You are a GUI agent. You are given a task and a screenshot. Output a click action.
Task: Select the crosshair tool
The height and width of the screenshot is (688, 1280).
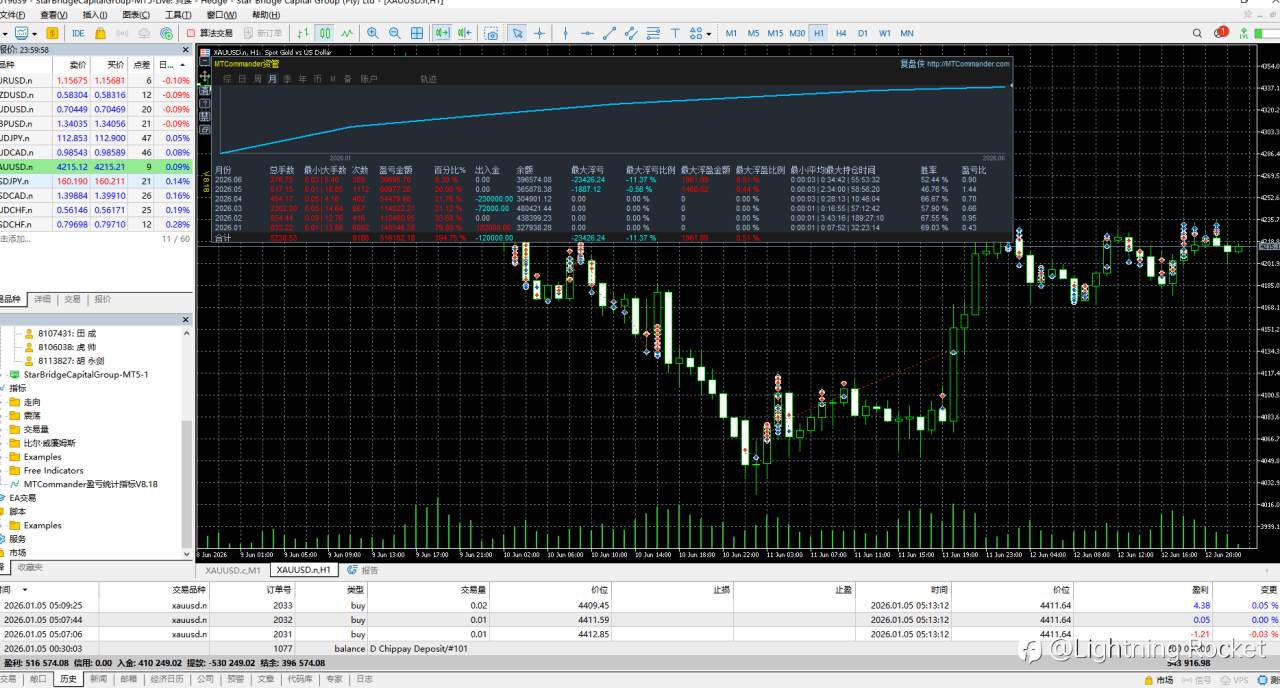(x=539, y=33)
